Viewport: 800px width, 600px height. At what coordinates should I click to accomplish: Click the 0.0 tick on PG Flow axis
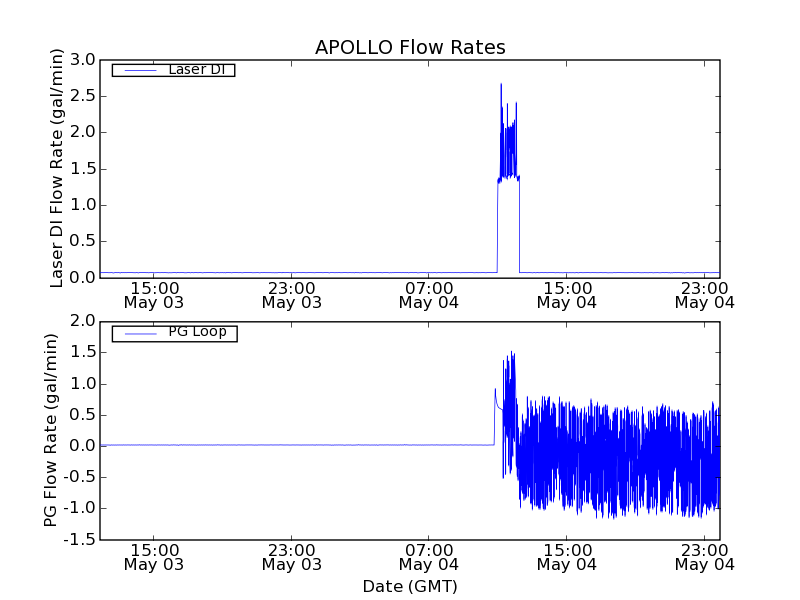click(x=83, y=446)
